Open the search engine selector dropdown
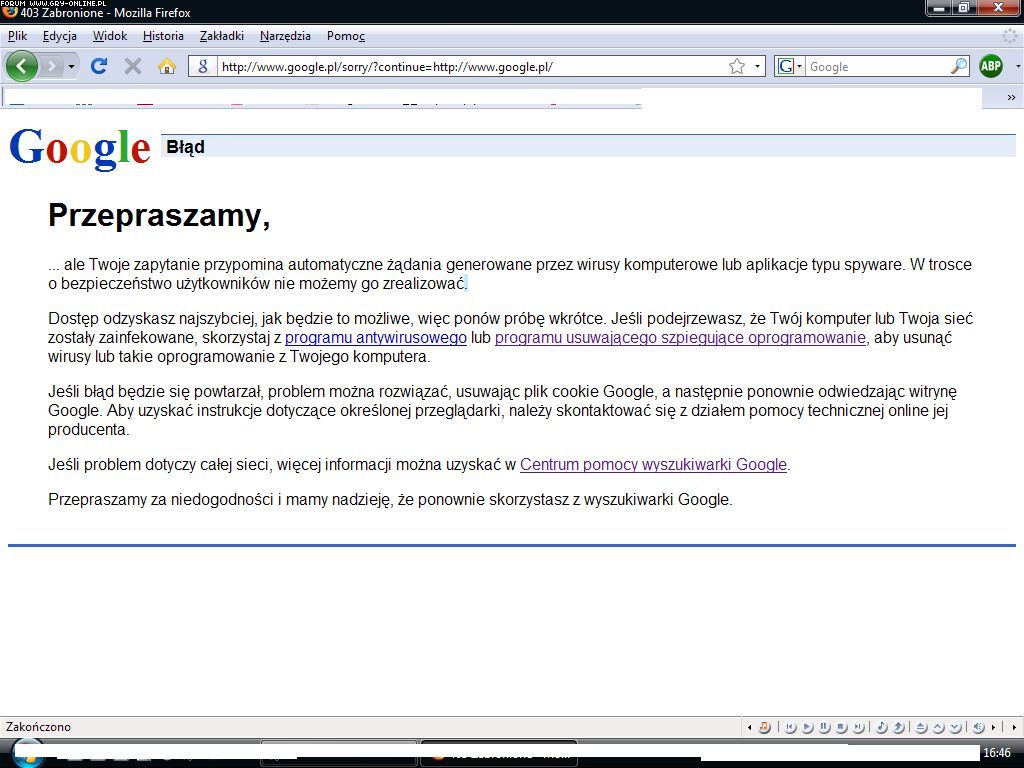Image resolution: width=1024 pixels, height=768 pixels. pyautogui.click(x=789, y=66)
